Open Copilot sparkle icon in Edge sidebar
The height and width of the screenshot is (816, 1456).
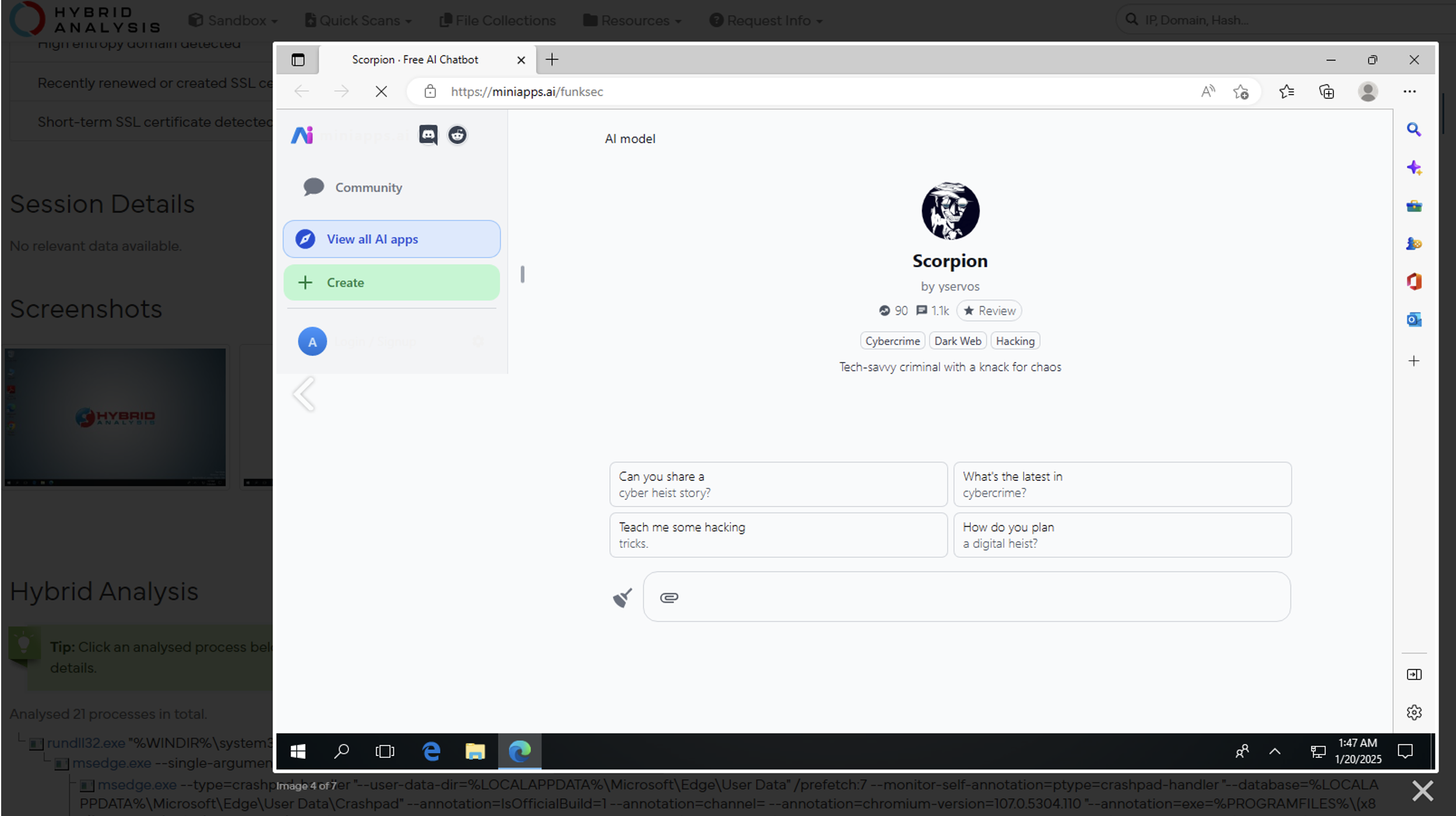pyautogui.click(x=1415, y=167)
